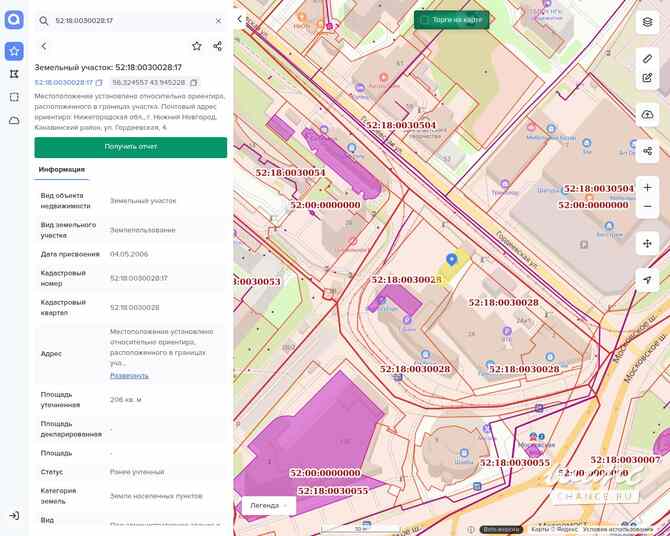
Task: Expand the Легенда dropdown
Action: (x=269, y=505)
